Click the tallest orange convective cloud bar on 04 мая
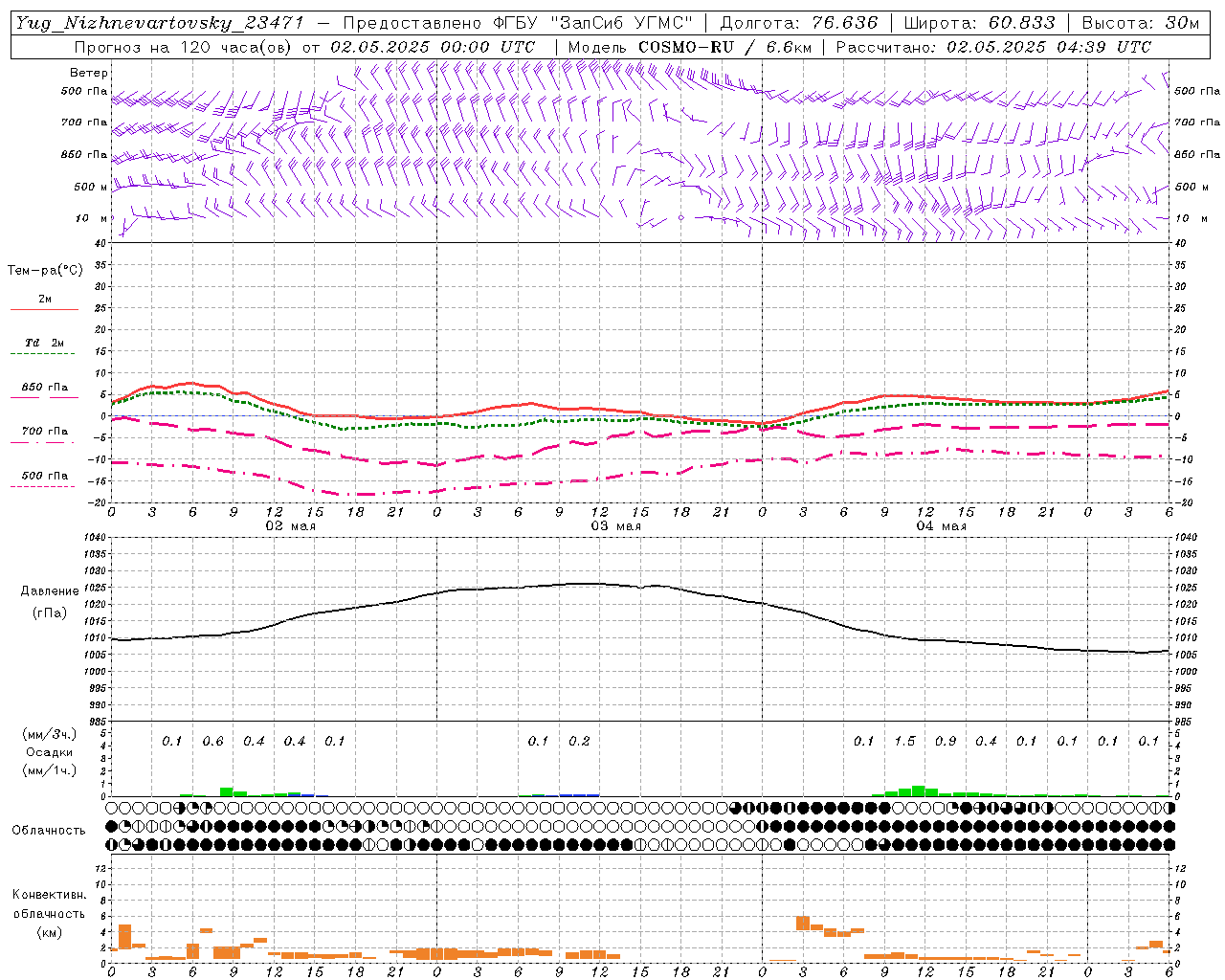Image resolution: width=1225 pixels, height=980 pixels. [803, 924]
